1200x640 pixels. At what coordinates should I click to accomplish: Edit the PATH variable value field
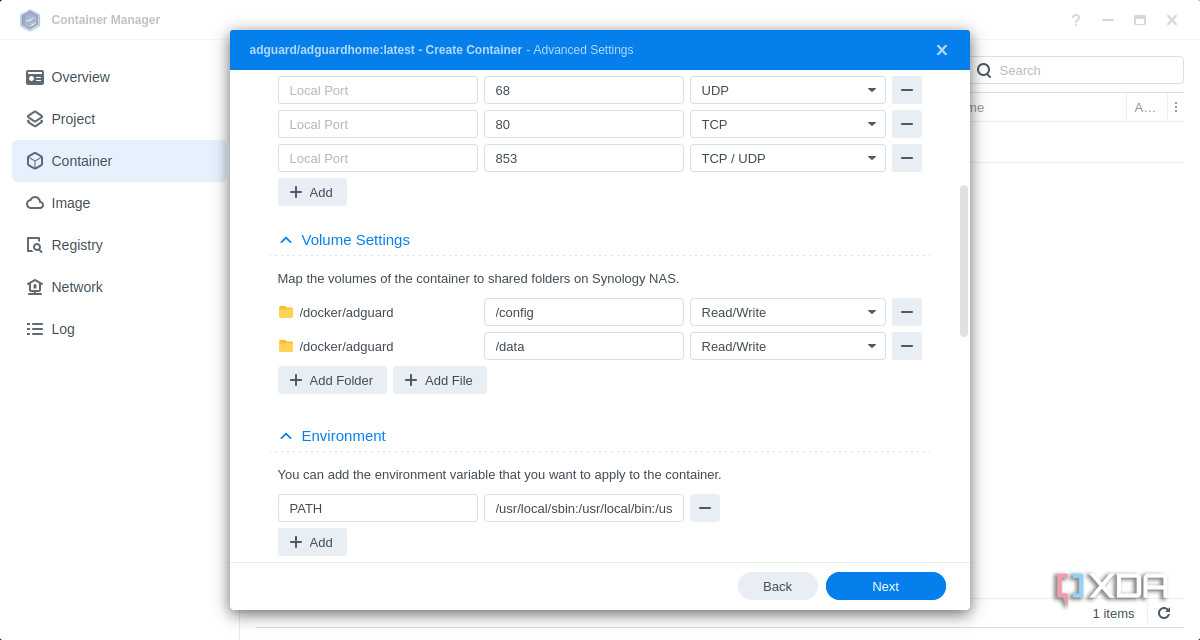584,508
